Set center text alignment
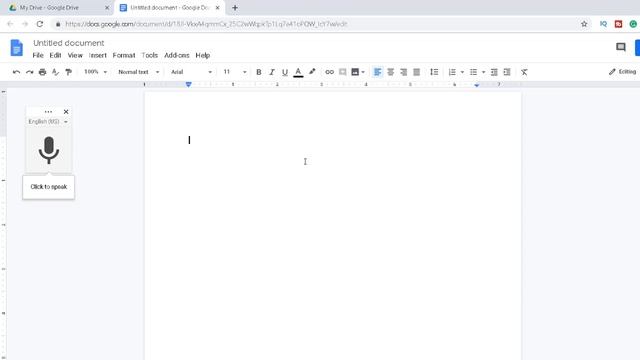 [x=391, y=72]
